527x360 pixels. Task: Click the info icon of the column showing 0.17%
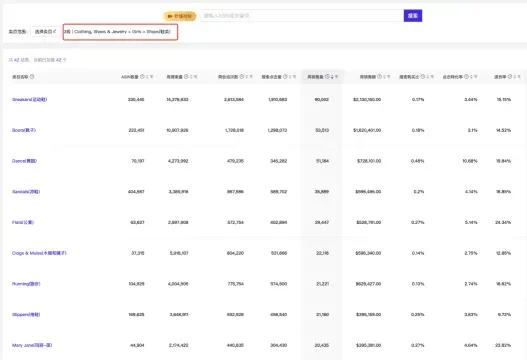coord(423,77)
